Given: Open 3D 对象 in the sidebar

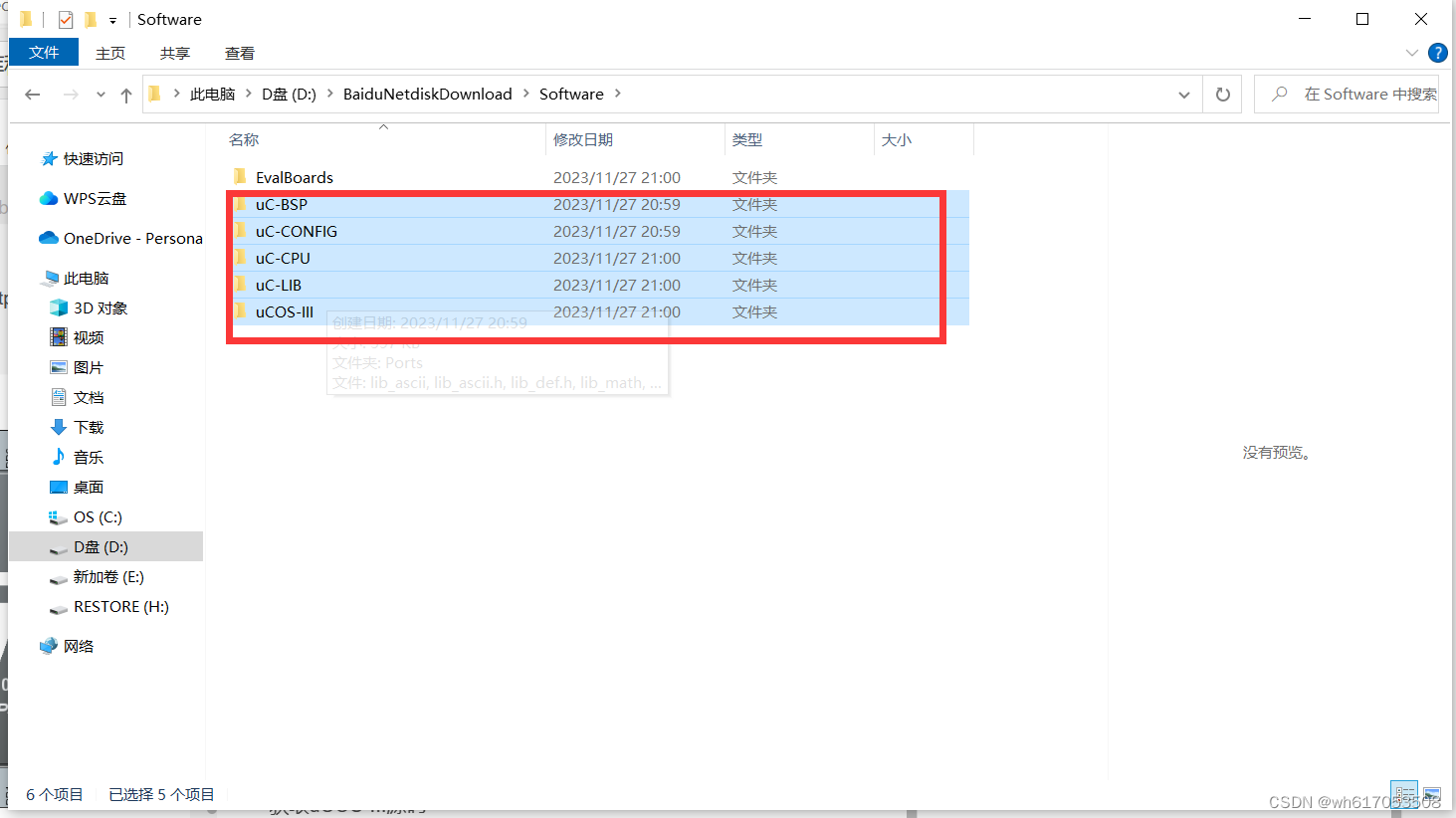Looking at the screenshot, I should [101, 307].
